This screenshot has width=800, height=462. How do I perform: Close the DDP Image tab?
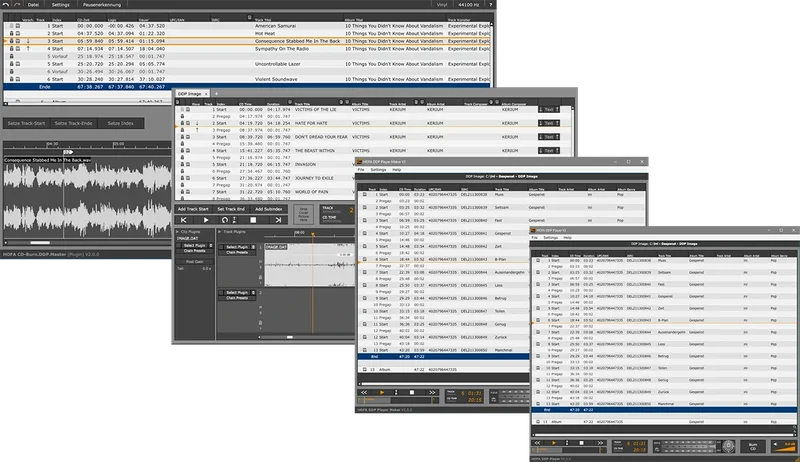(x=206, y=94)
